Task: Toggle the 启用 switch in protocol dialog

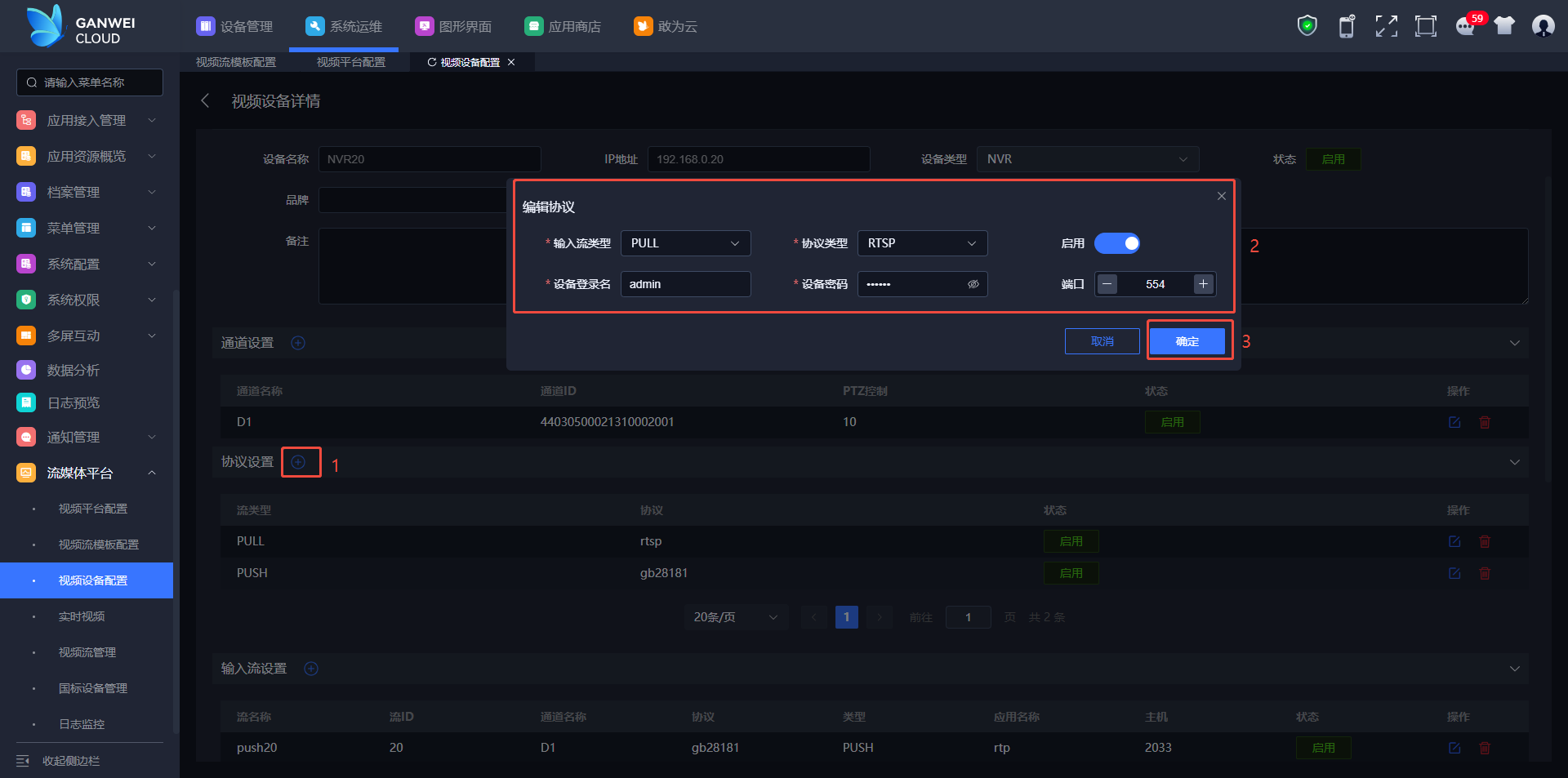Action: (1116, 243)
